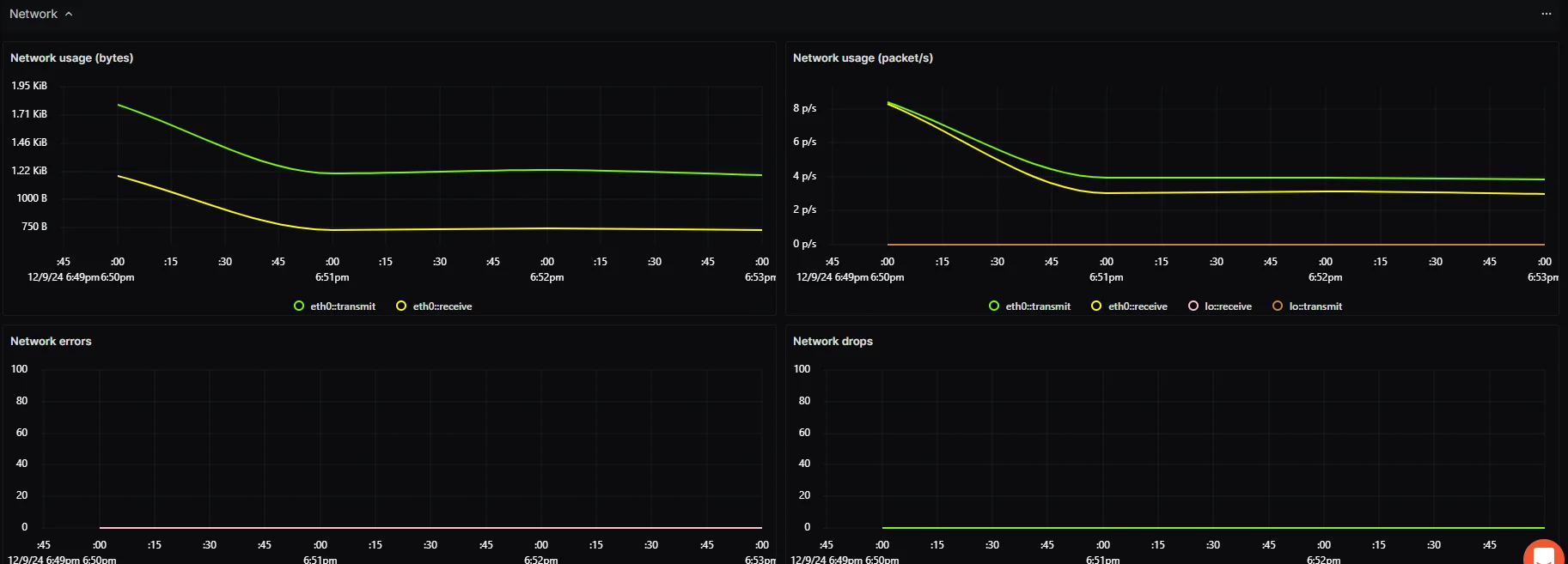1568x564 pixels.
Task: Toggle eth0::receive series in bytes chart legend
Action: click(x=434, y=306)
